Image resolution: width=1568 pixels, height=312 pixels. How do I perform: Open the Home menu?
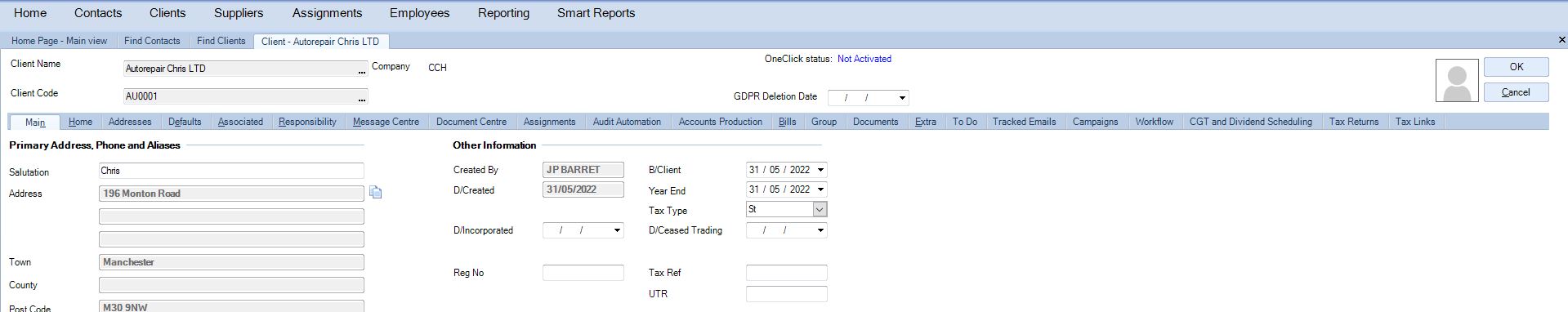(30, 13)
